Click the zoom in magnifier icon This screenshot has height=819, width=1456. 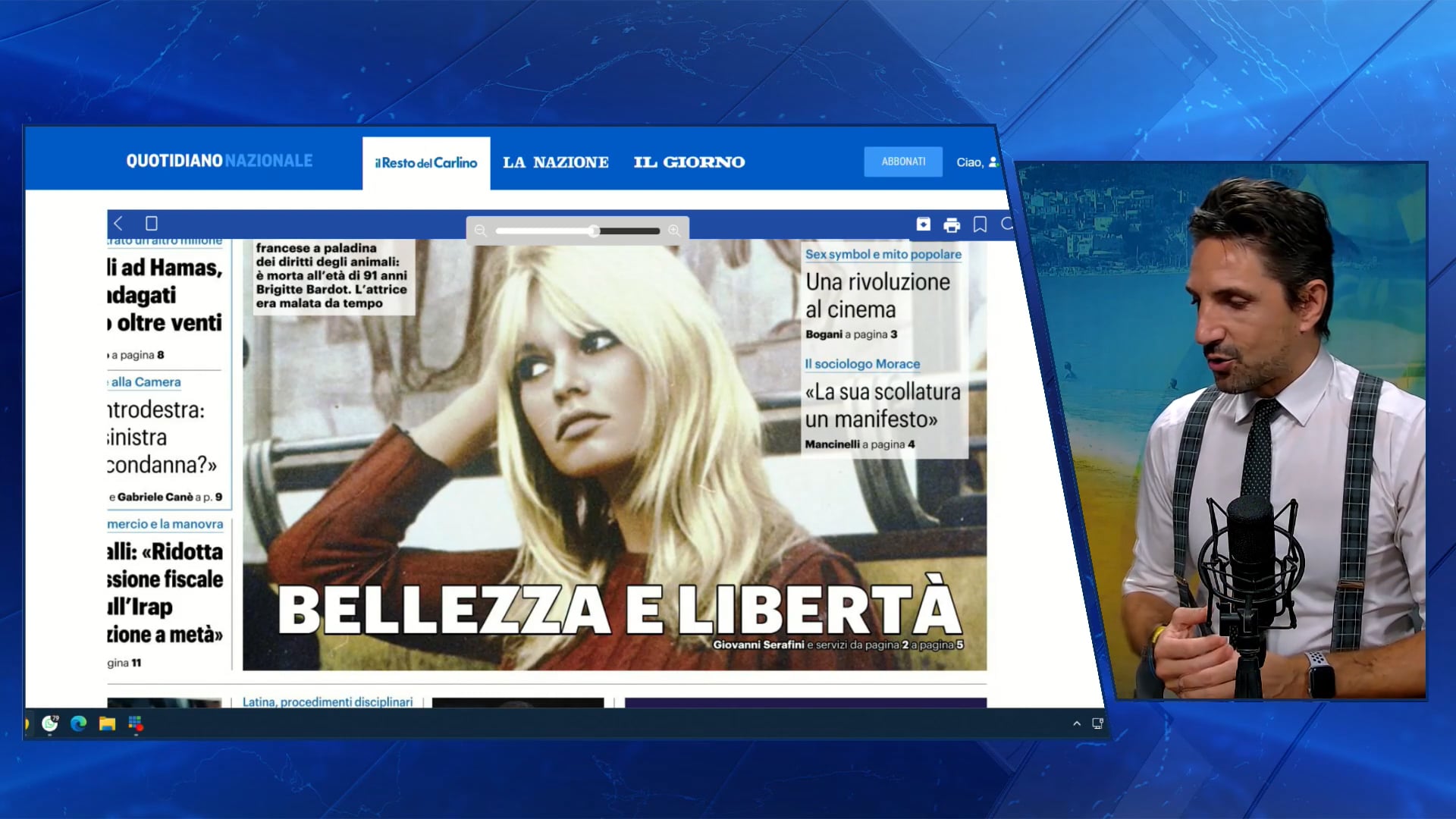pyautogui.click(x=674, y=231)
